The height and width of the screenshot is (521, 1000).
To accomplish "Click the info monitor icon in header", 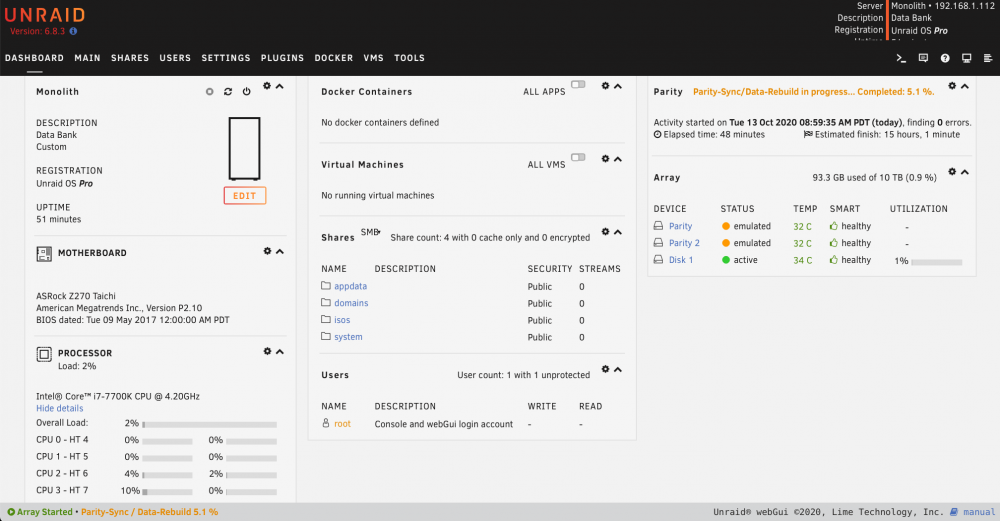I will click(966, 58).
